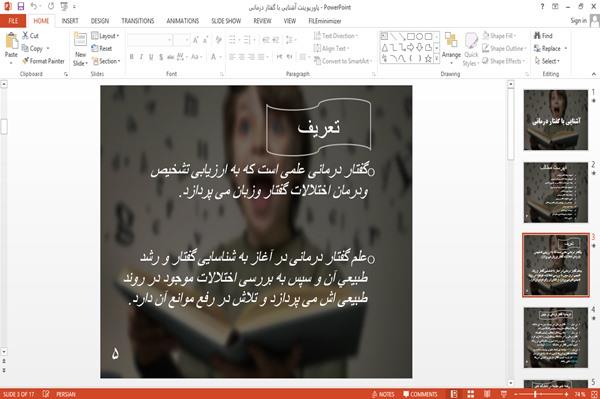Open the Align Text dropdown
The height and width of the screenshot is (399, 600).
(331, 49)
